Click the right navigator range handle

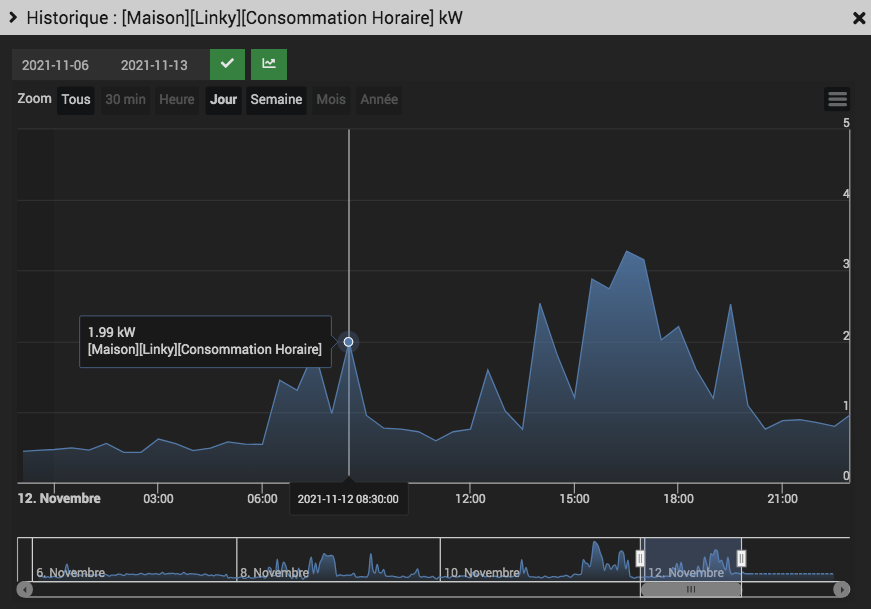[x=741, y=558]
